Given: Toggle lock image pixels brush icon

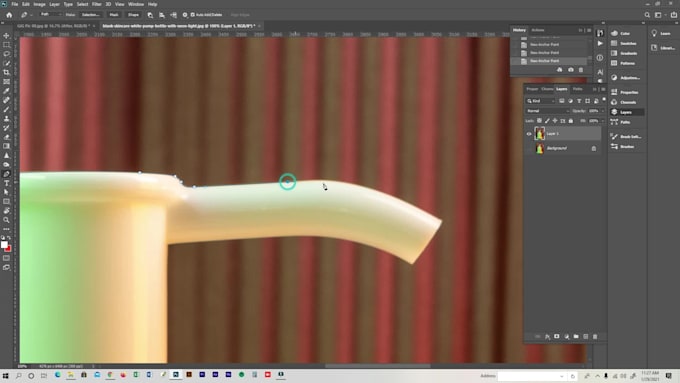Looking at the screenshot, I should tap(547, 121).
